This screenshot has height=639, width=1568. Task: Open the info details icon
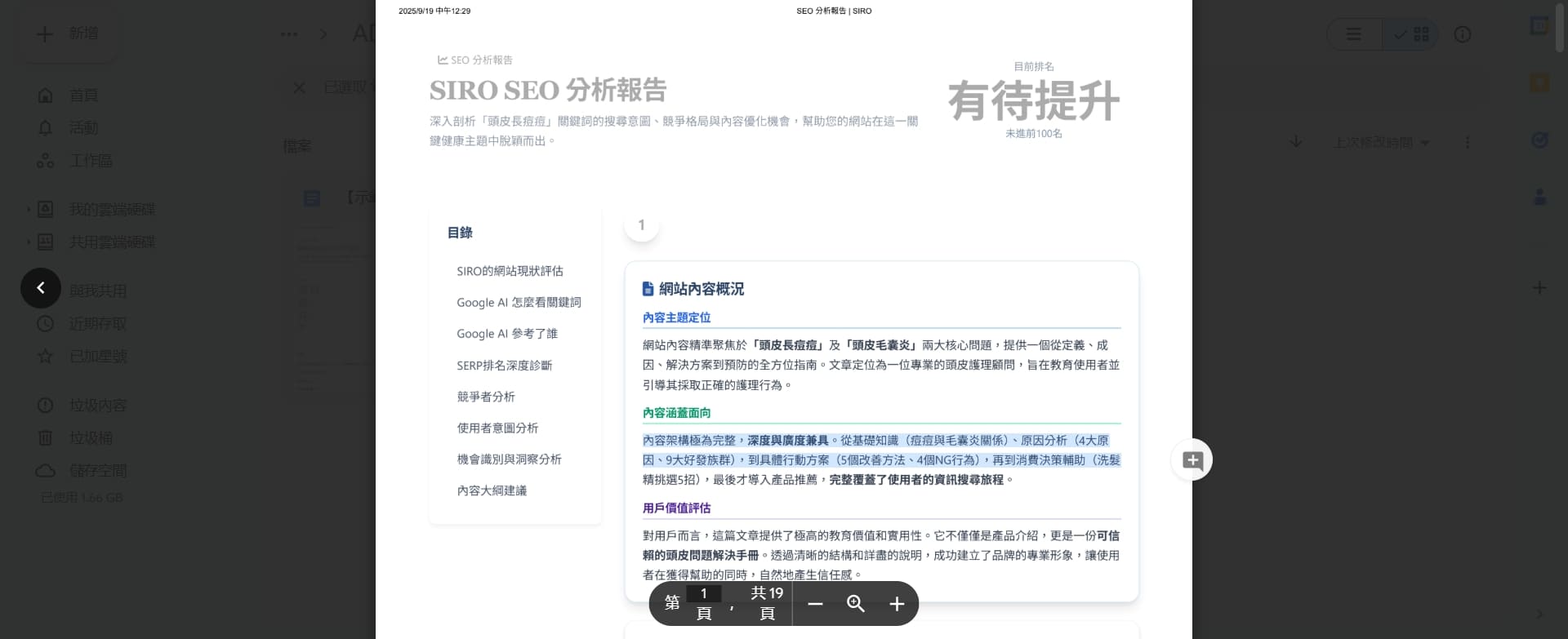pyautogui.click(x=1463, y=34)
